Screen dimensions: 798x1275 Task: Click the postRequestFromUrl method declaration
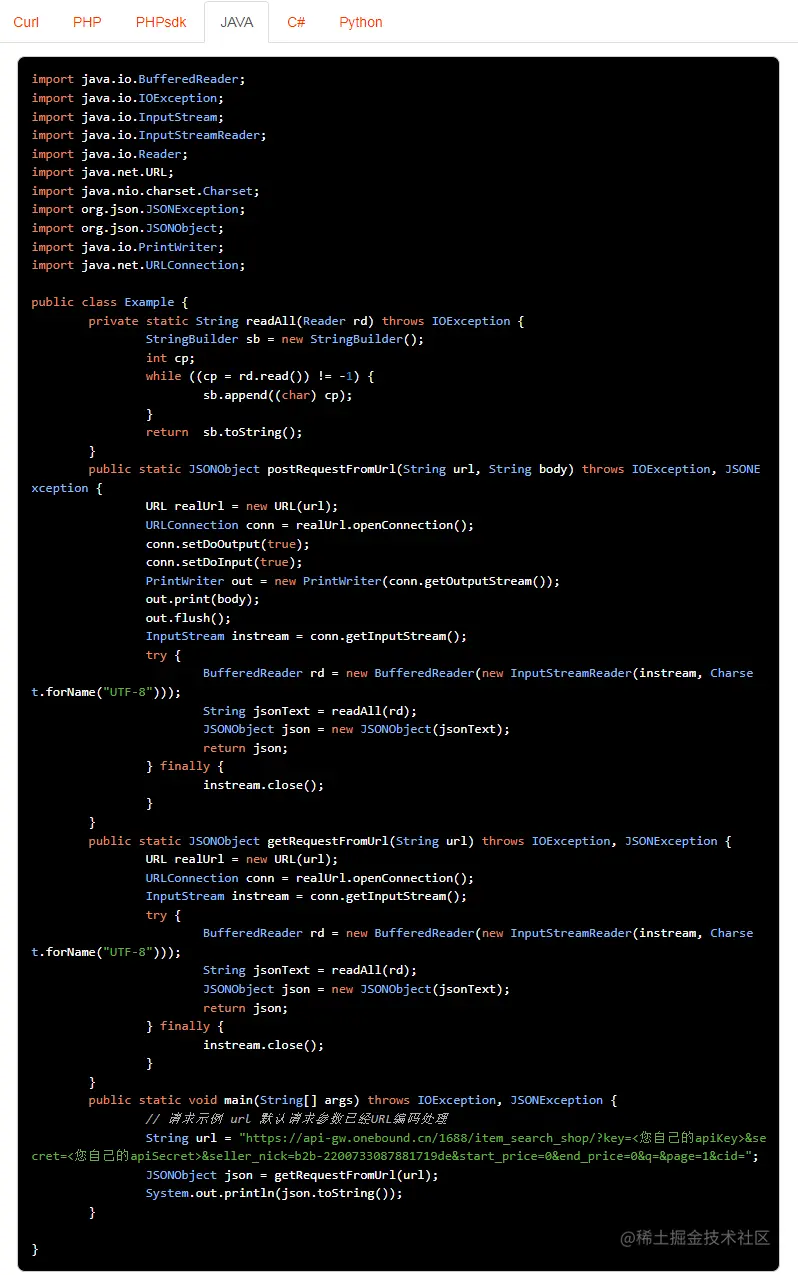(395, 479)
